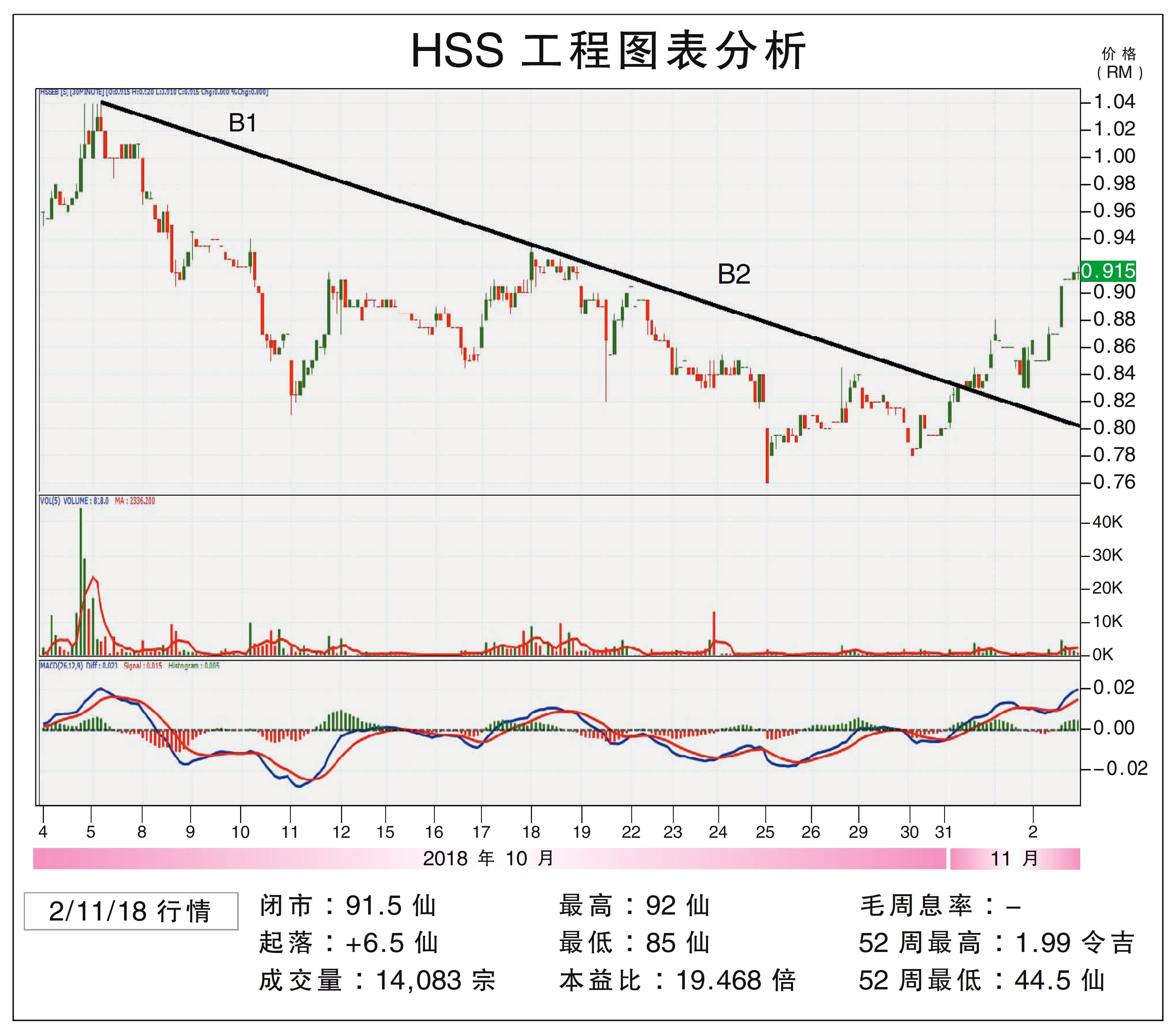Click the B2 trendline label
1176x1033 pixels.
[734, 274]
